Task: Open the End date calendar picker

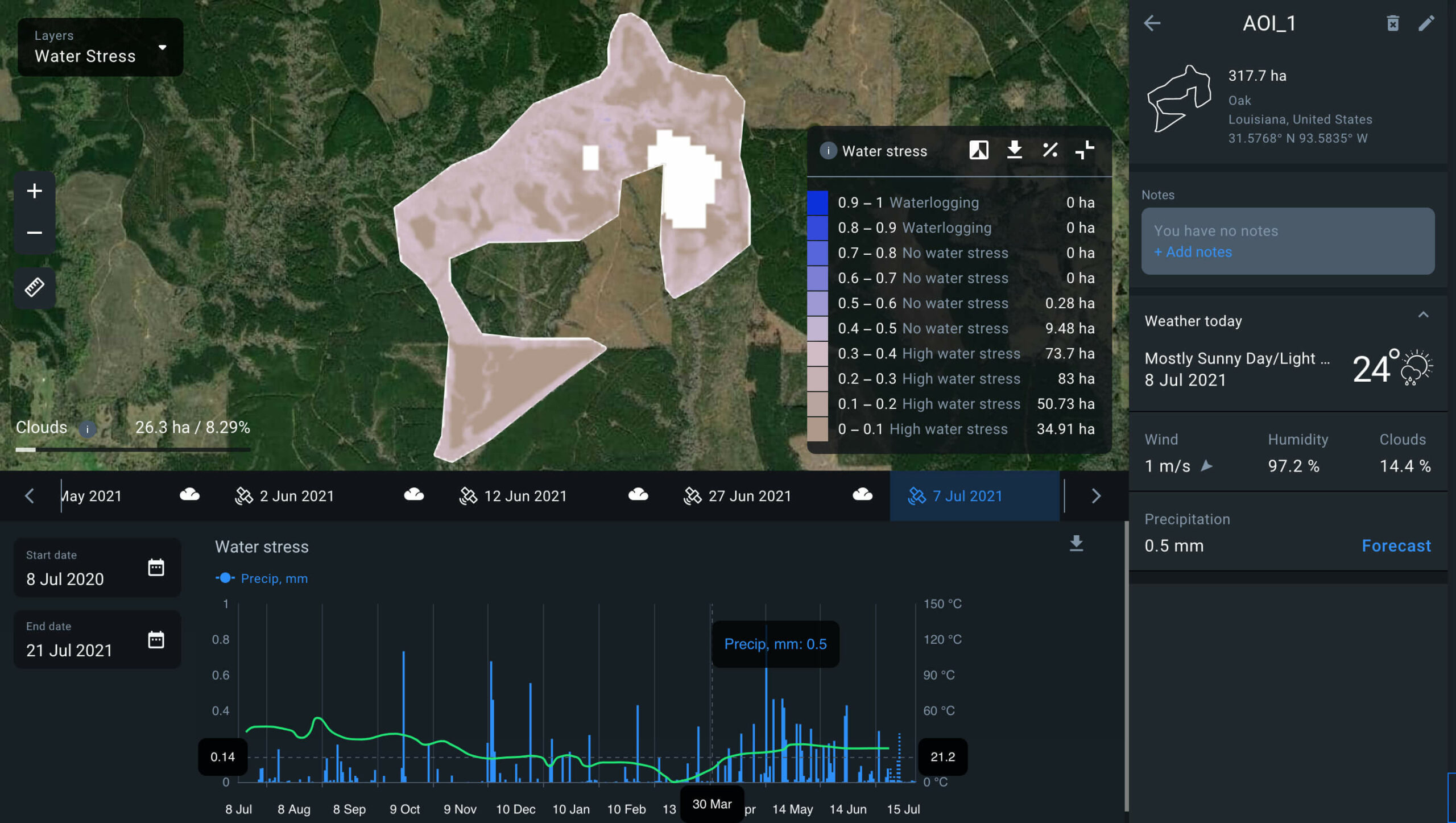Action: [x=156, y=639]
